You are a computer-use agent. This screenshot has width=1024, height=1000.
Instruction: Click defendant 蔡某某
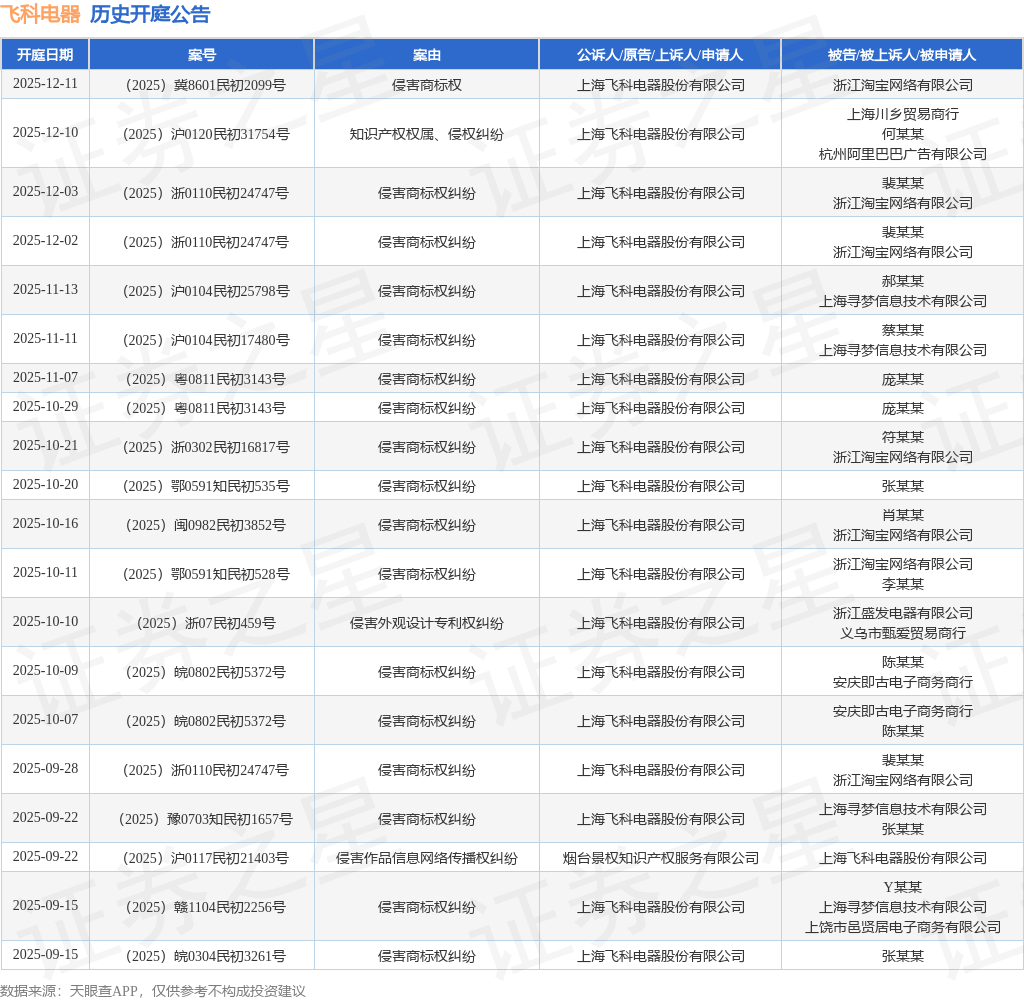click(903, 330)
